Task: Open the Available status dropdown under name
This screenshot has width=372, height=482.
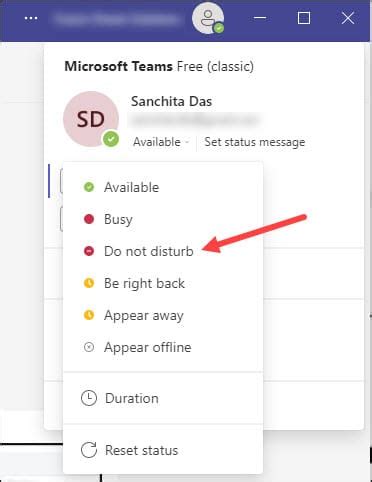Action: 161,142
